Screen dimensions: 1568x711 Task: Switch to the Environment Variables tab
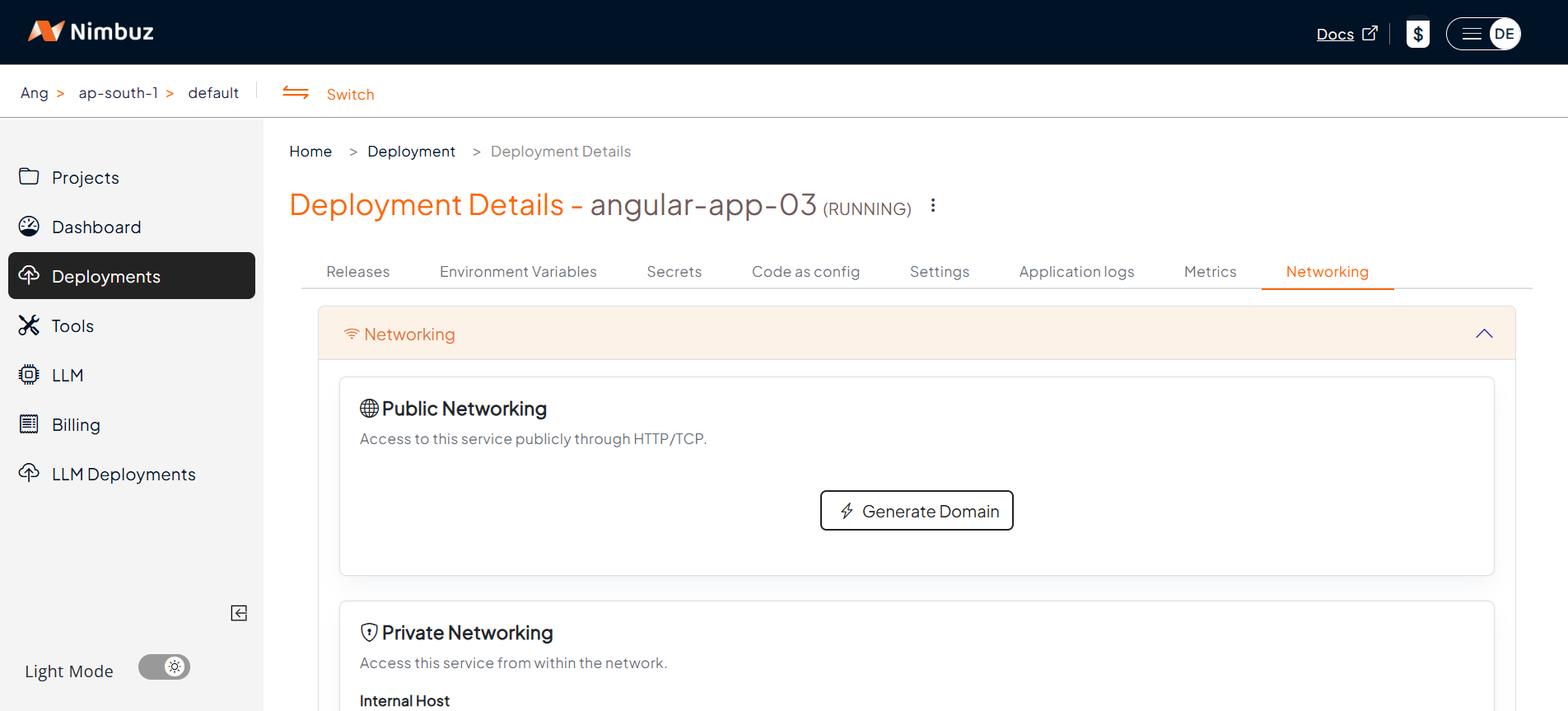click(x=518, y=272)
